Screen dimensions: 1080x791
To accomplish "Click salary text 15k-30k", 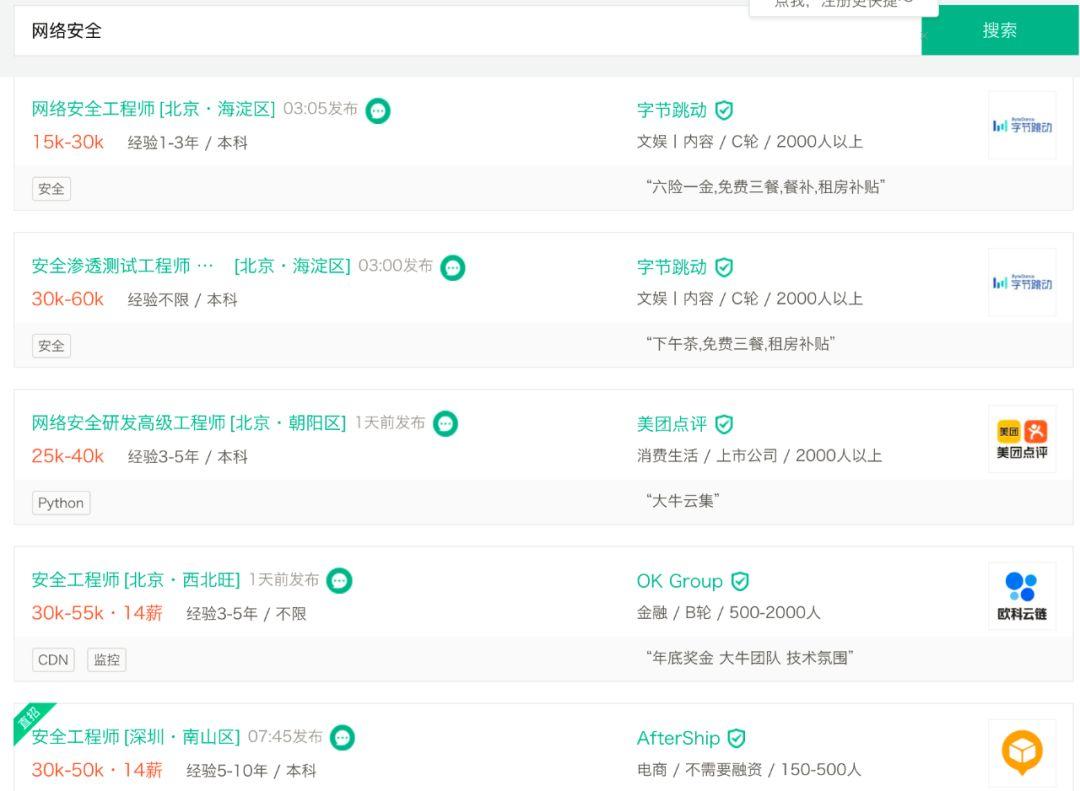I will pos(68,142).
